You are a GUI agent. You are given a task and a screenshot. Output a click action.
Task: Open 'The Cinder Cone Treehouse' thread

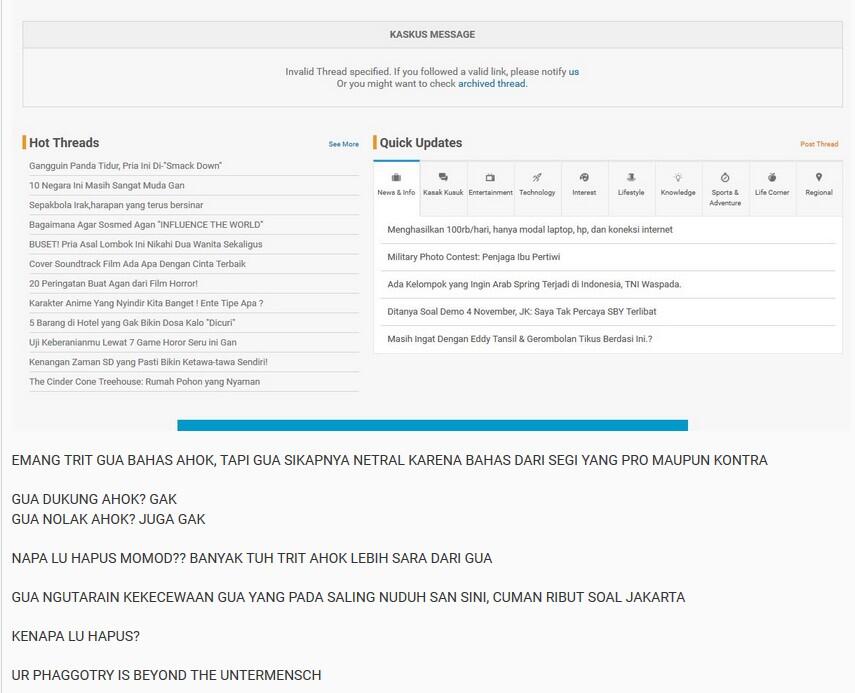(x=144, y=382)
